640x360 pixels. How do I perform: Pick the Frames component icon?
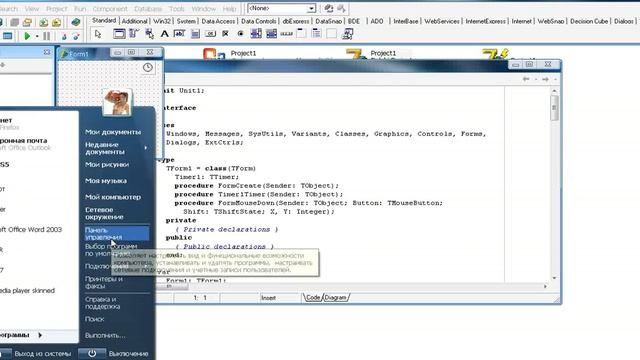point(119,34)
